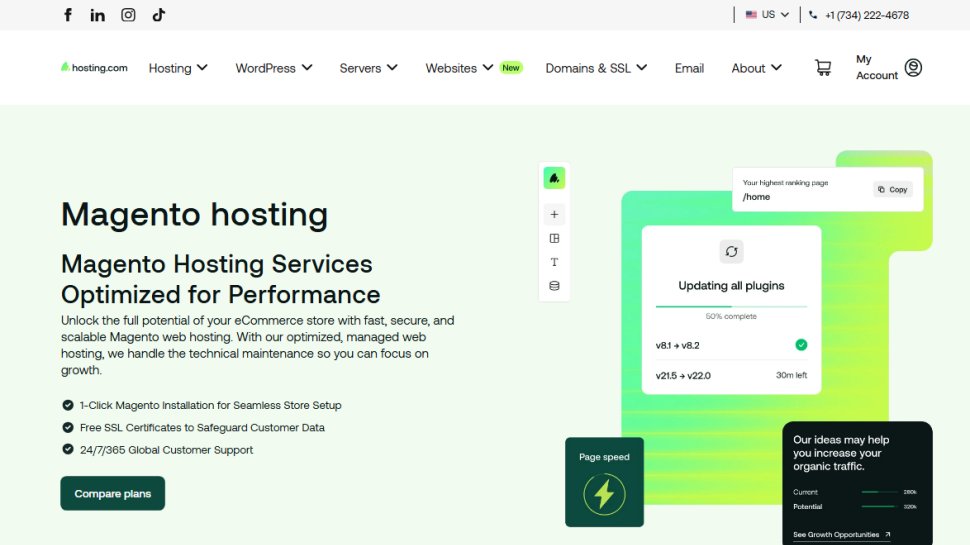
Task: Click the /home page path
Action: point(756,197)
